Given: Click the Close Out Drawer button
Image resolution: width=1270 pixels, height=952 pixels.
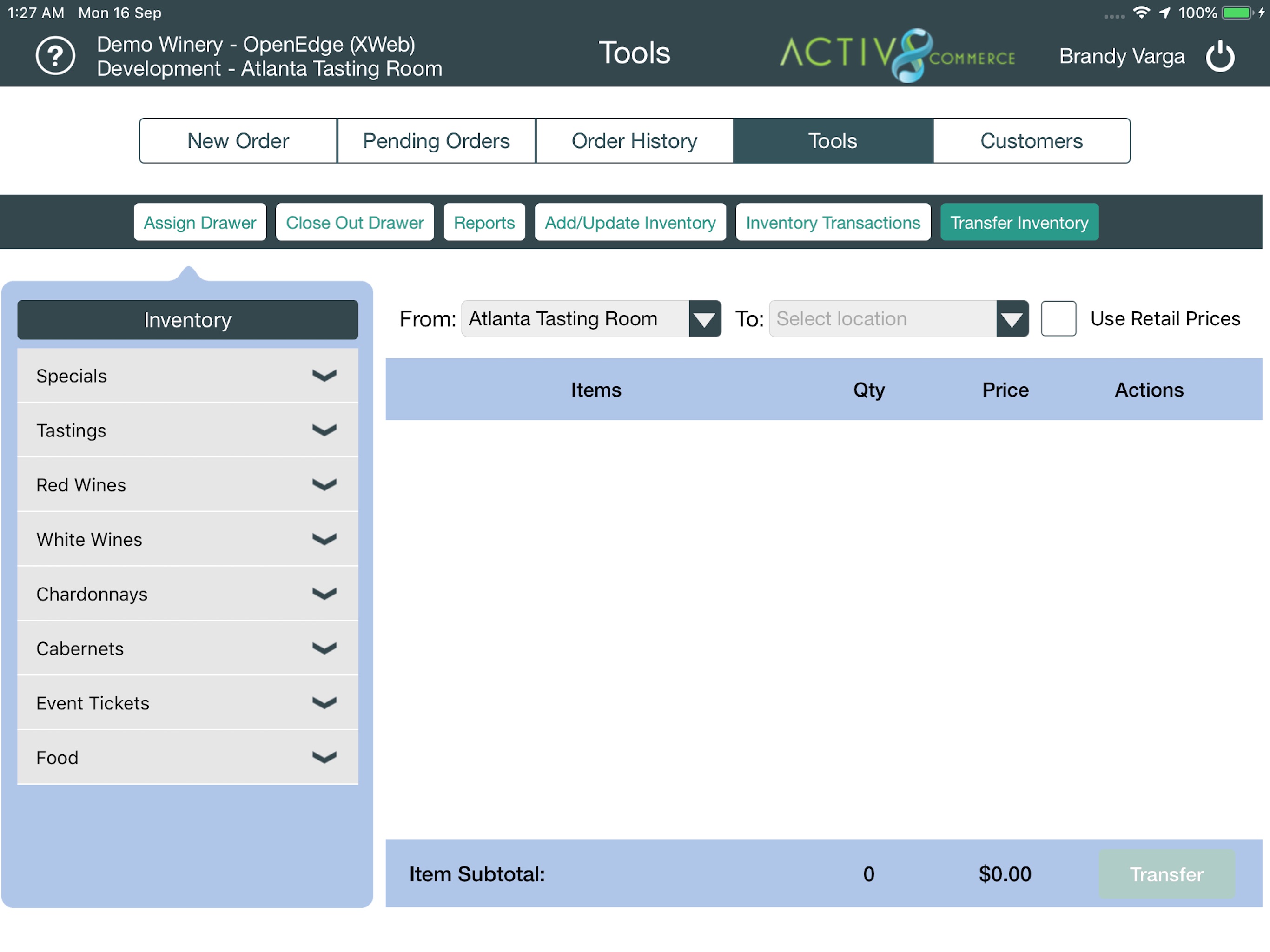Looking at the screenshot, I should 355,222.
